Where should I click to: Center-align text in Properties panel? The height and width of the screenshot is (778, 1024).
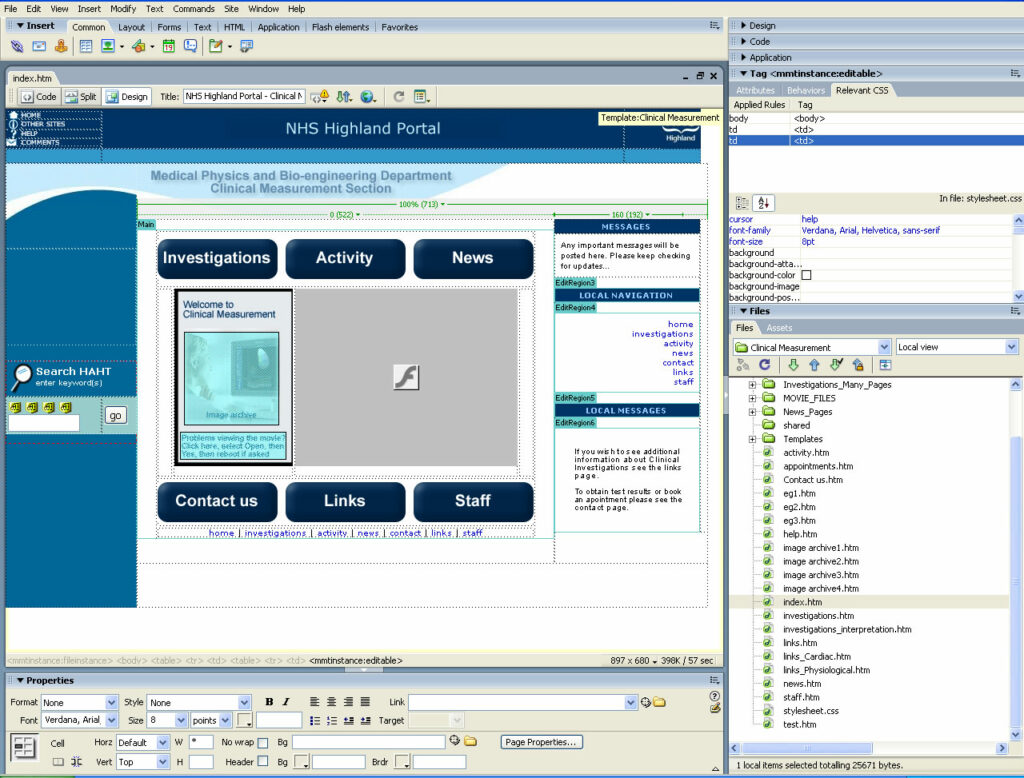point(332,702)
